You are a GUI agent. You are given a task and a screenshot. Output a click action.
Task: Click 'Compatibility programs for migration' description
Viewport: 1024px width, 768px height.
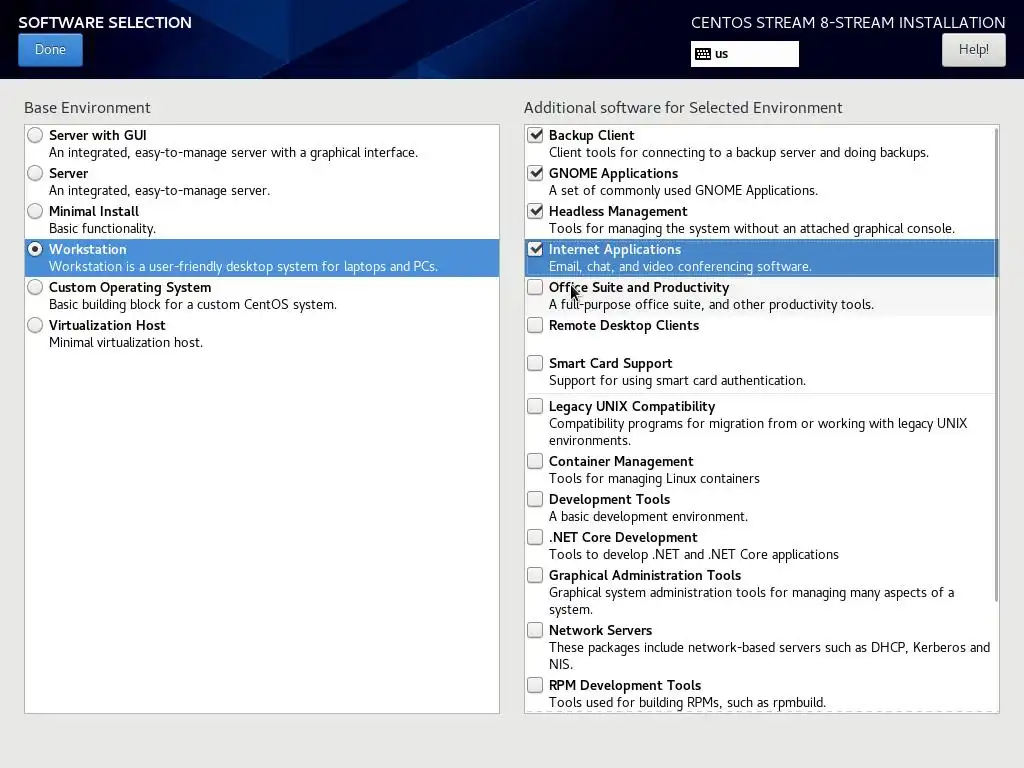[758, 432]
